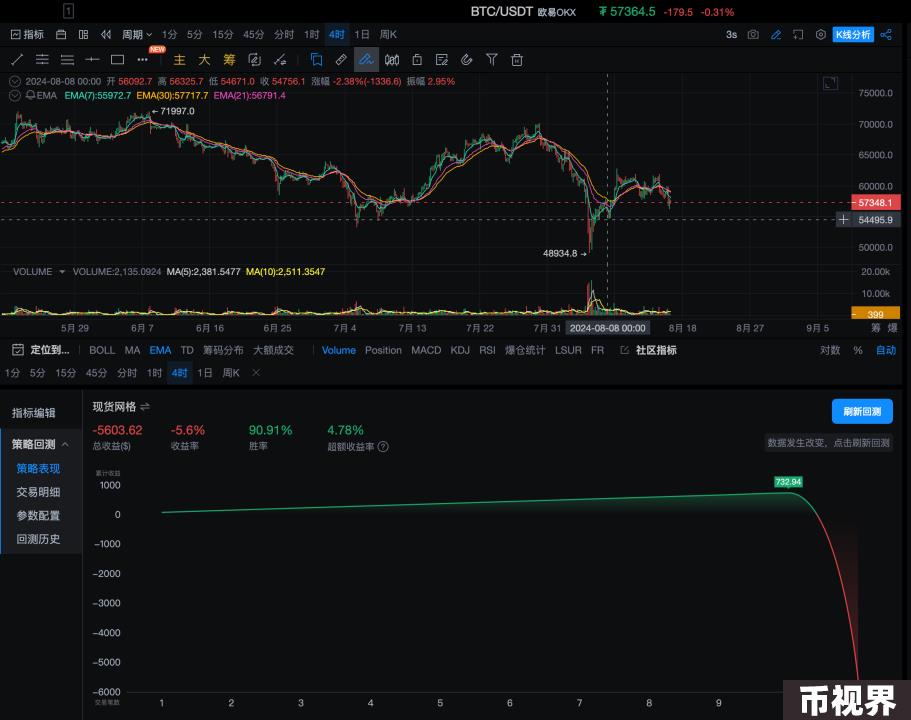
Task: Click the rewind replay icon
Action: coord(106,34)
